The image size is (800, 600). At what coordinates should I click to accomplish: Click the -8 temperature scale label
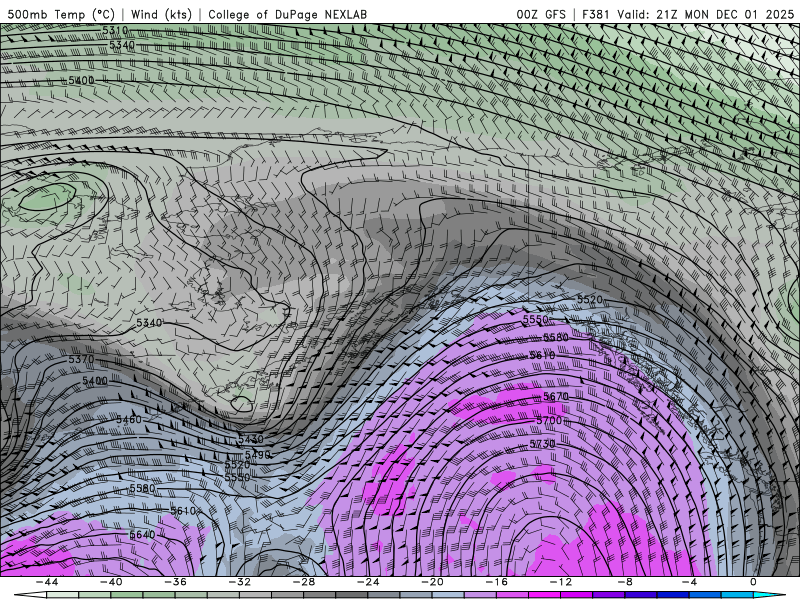coord(625,582)
